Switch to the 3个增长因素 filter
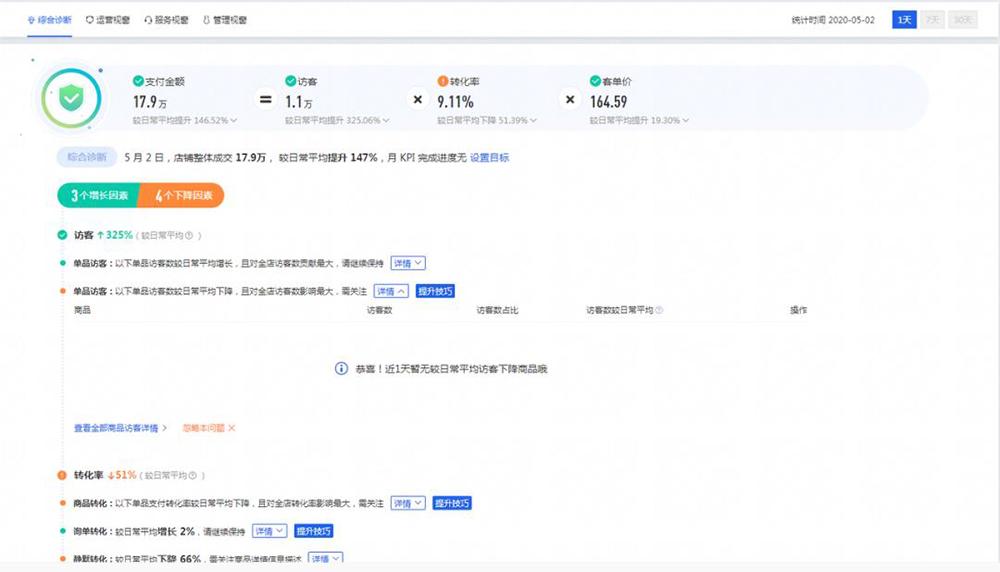This screenshot has width=1000, height=572. click(99, 196)
